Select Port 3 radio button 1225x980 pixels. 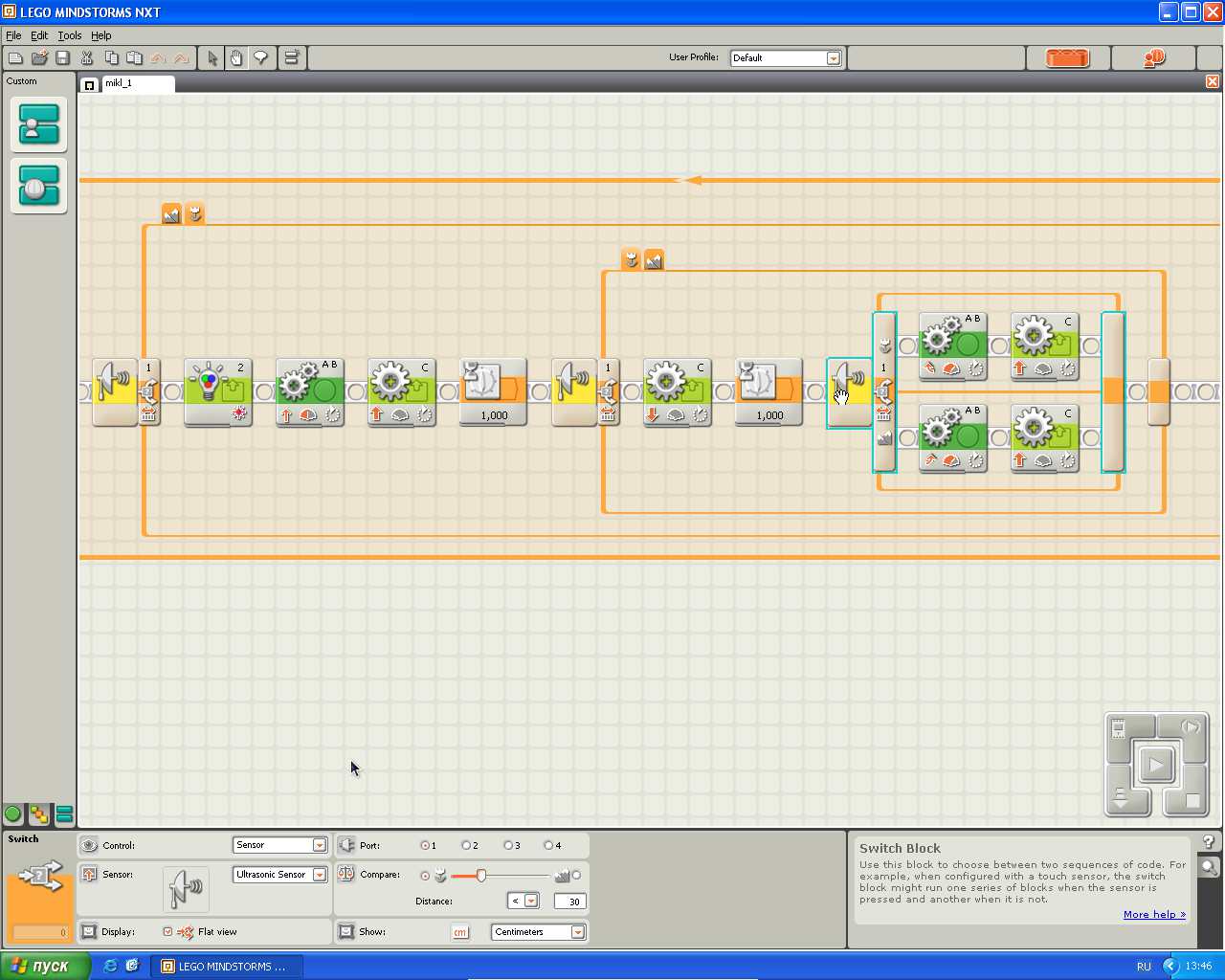(508, 845)
